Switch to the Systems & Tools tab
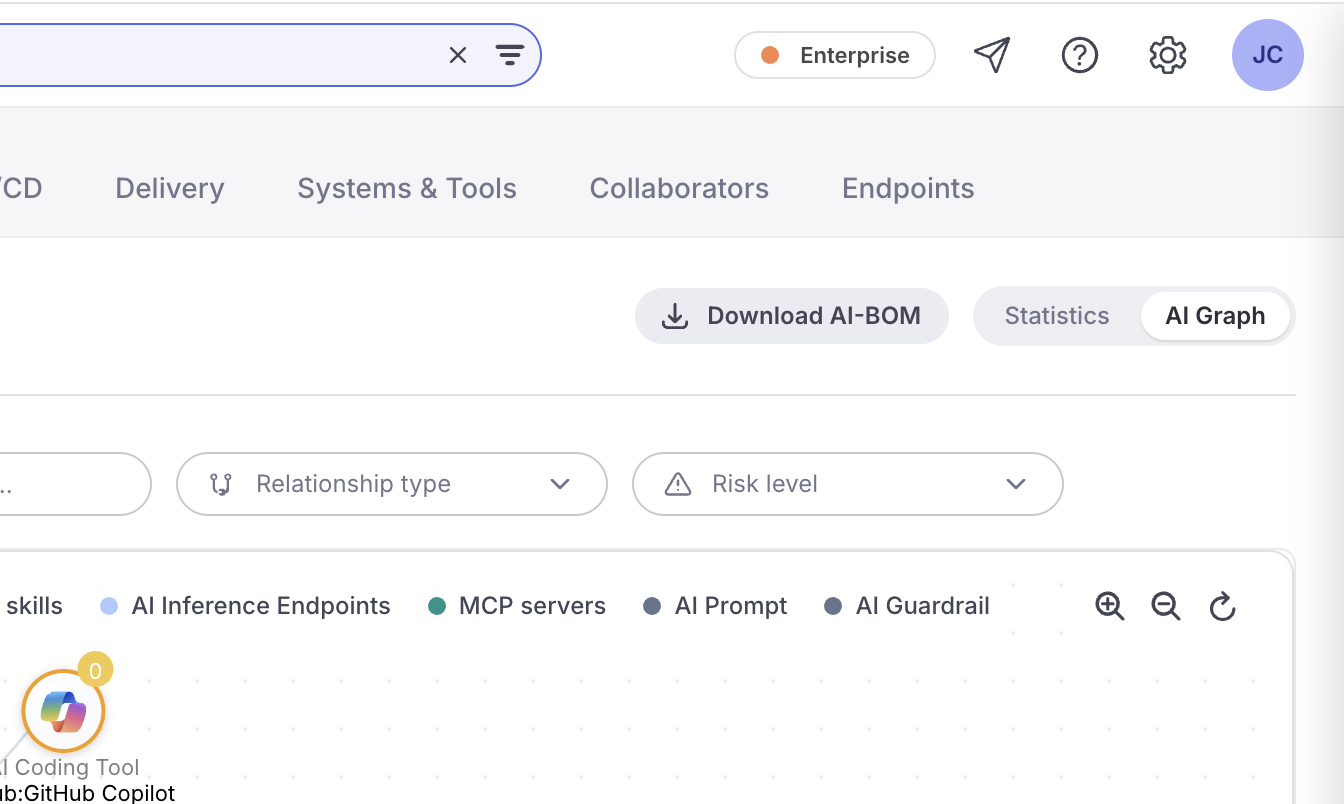The height and width of the screenshot is (804, 1344). 407,188
